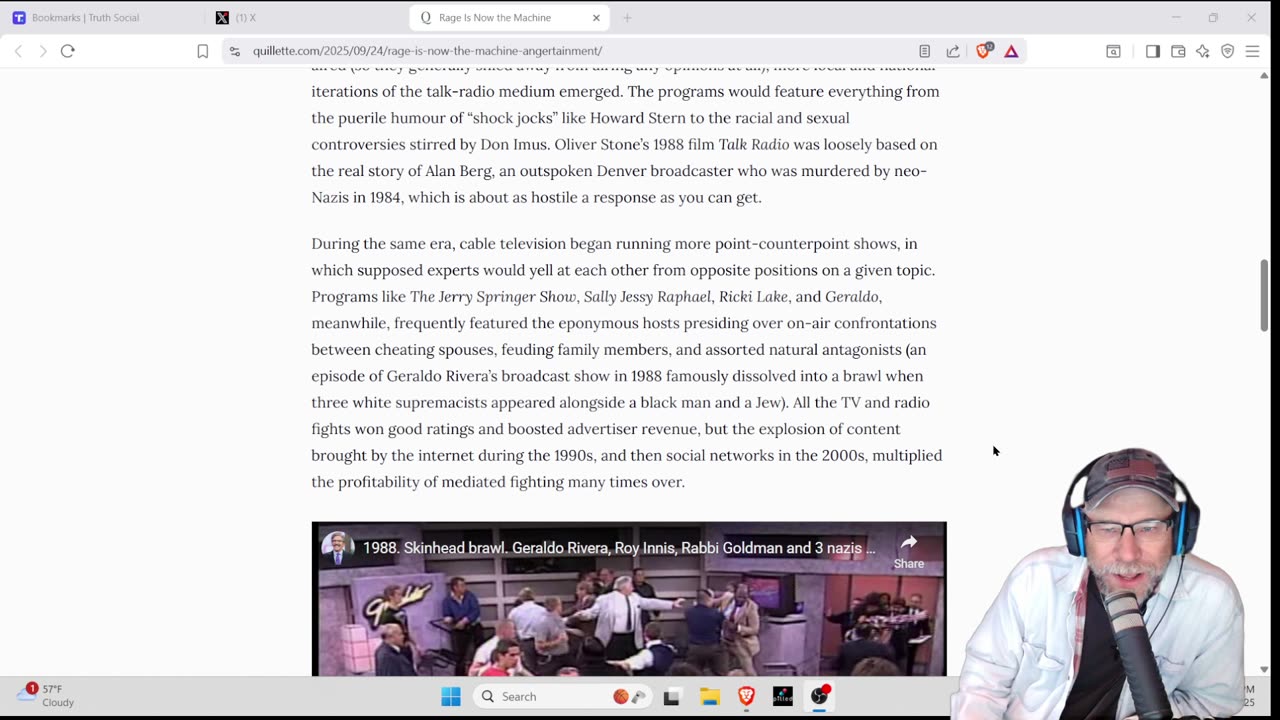Go back to the previous page

point(18,51)
